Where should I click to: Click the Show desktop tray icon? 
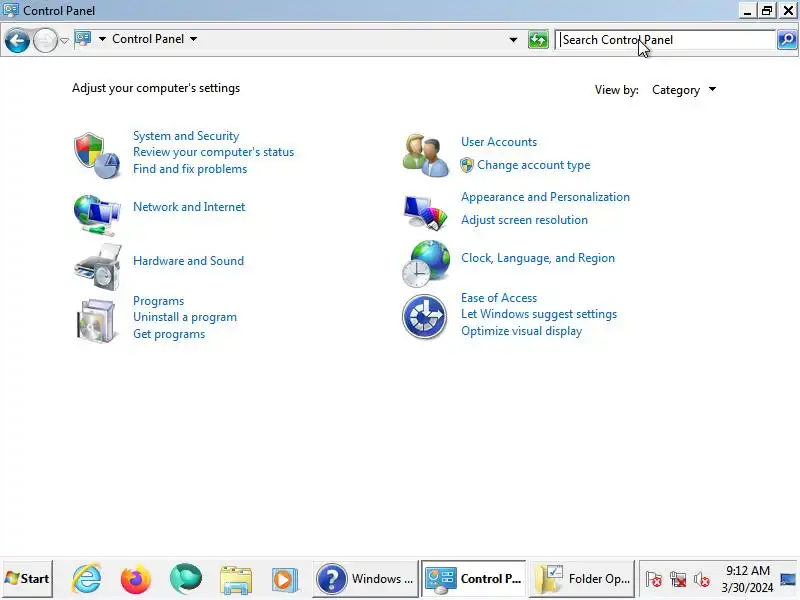(788, 579)
